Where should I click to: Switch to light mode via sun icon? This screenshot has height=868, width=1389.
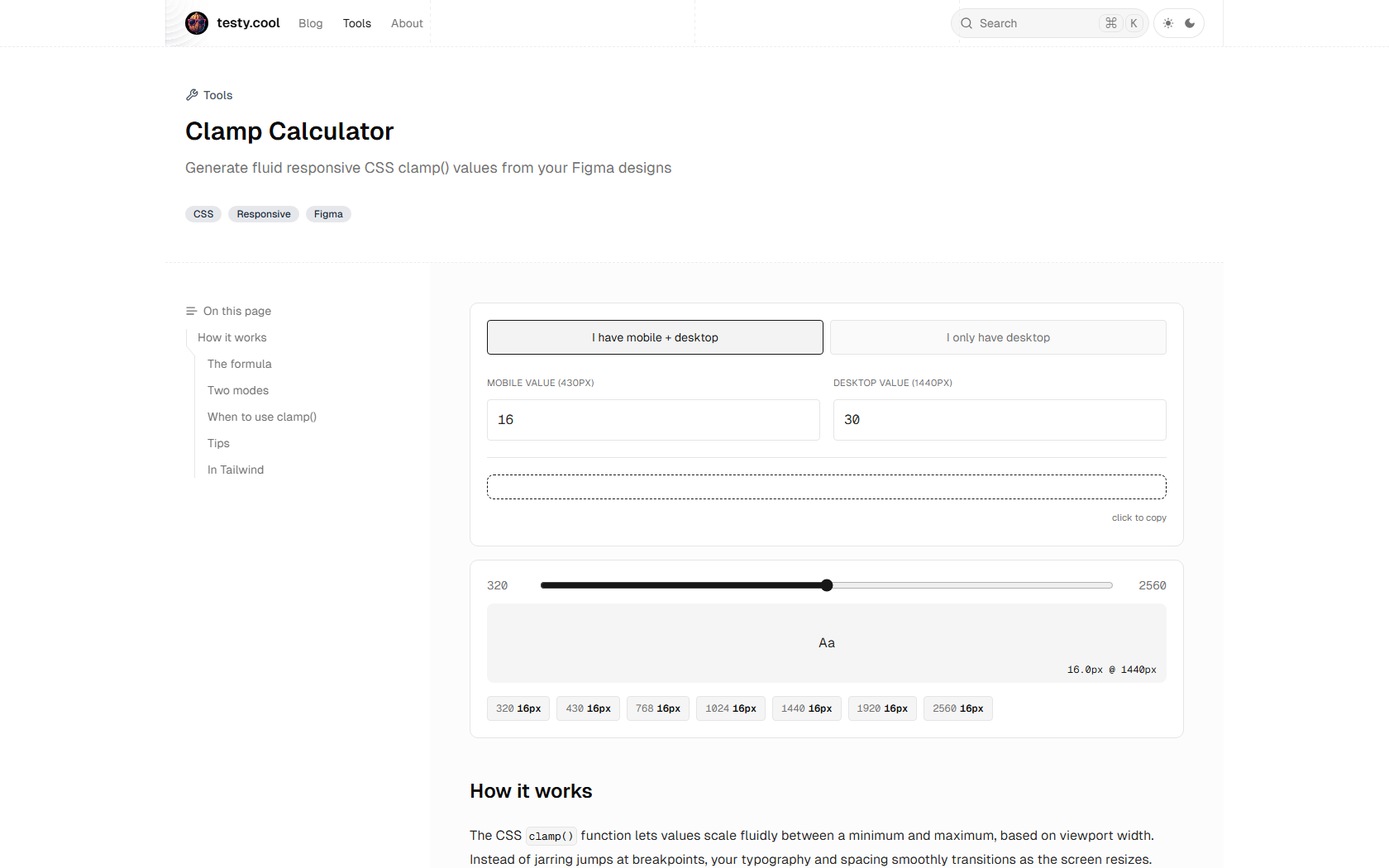coord(1167,23)
